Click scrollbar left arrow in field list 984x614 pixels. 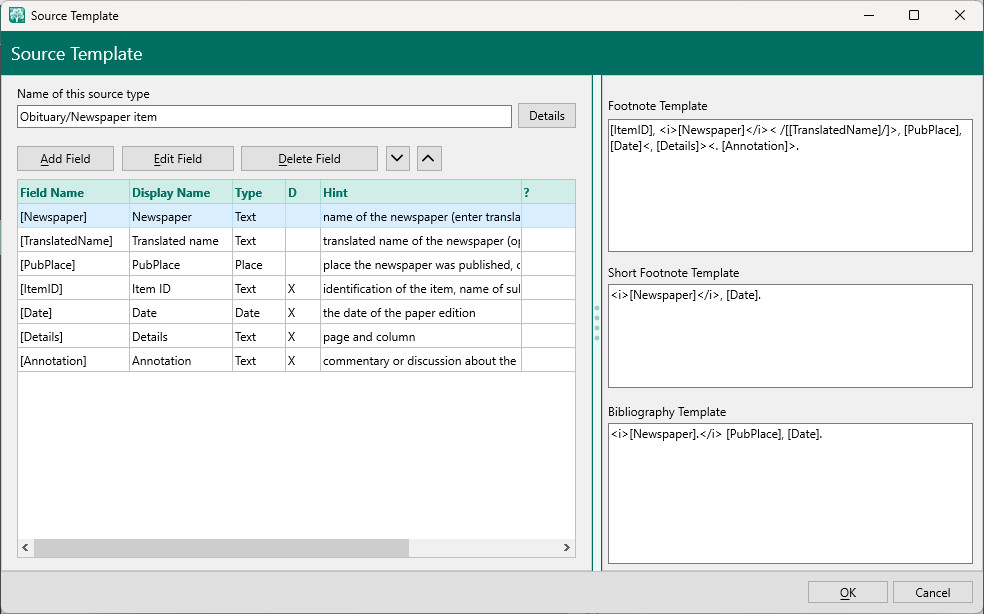coord(26,548)
